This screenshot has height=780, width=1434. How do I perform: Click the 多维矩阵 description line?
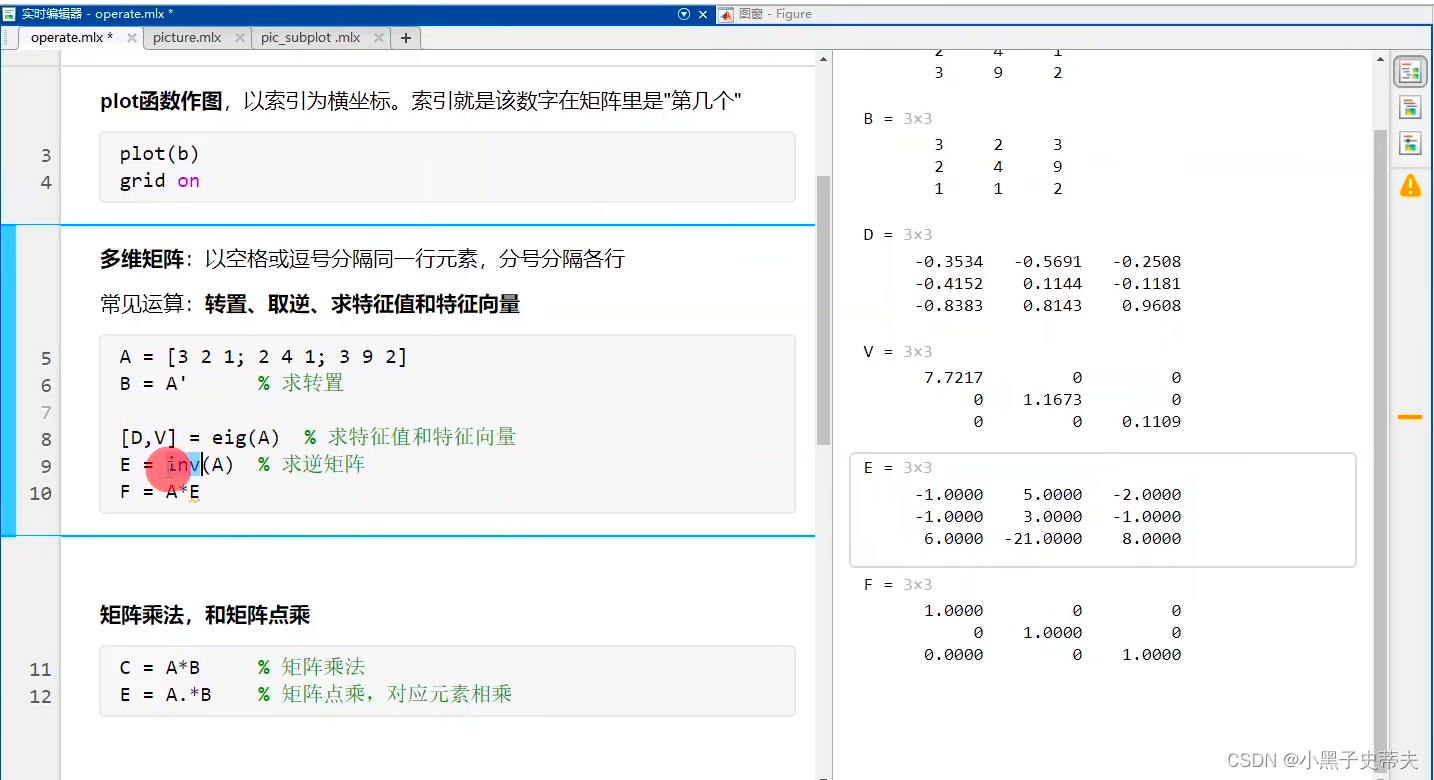pyautogui.click(x=362, y=259)
